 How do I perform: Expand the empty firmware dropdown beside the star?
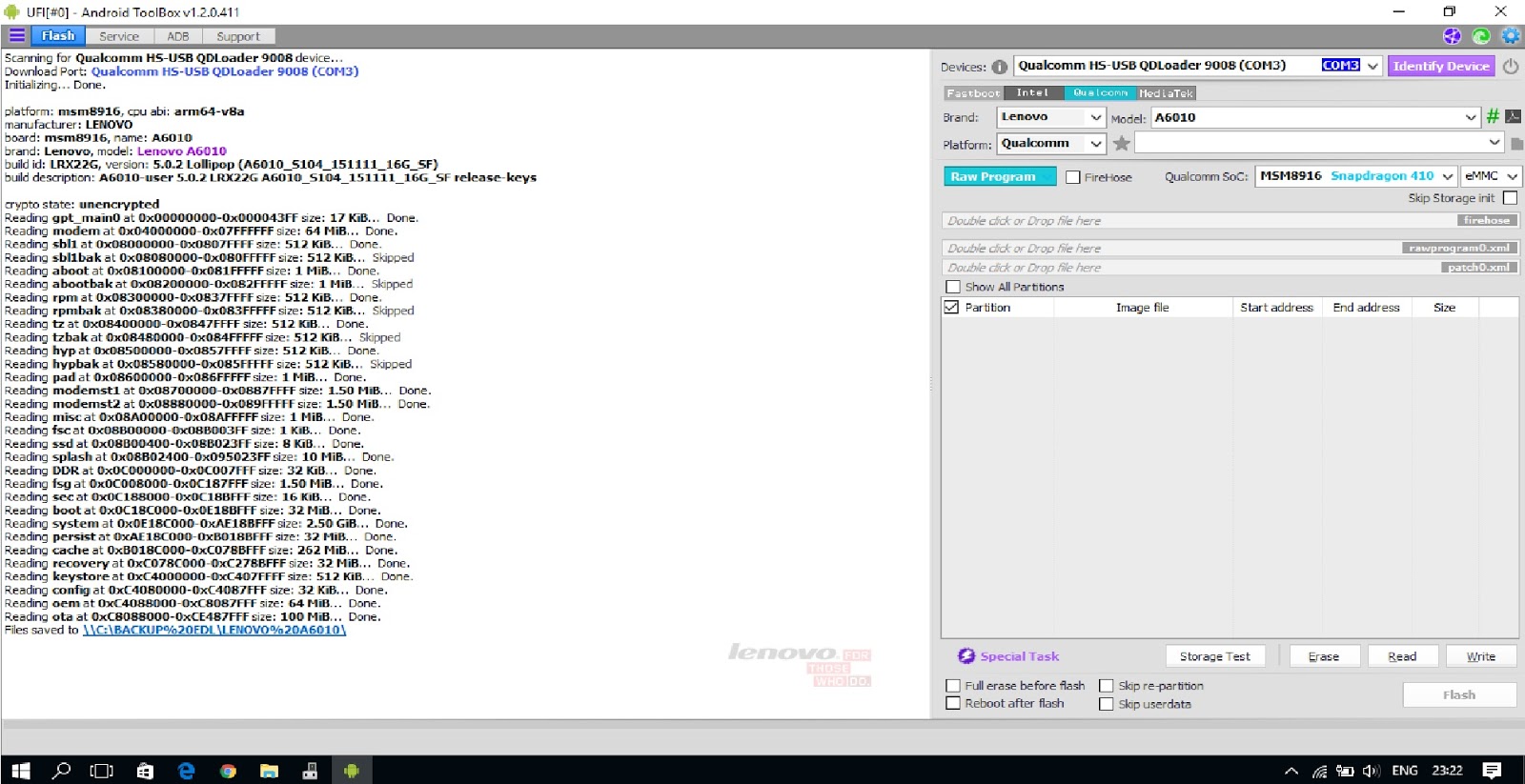click(x=1494, y=143)
